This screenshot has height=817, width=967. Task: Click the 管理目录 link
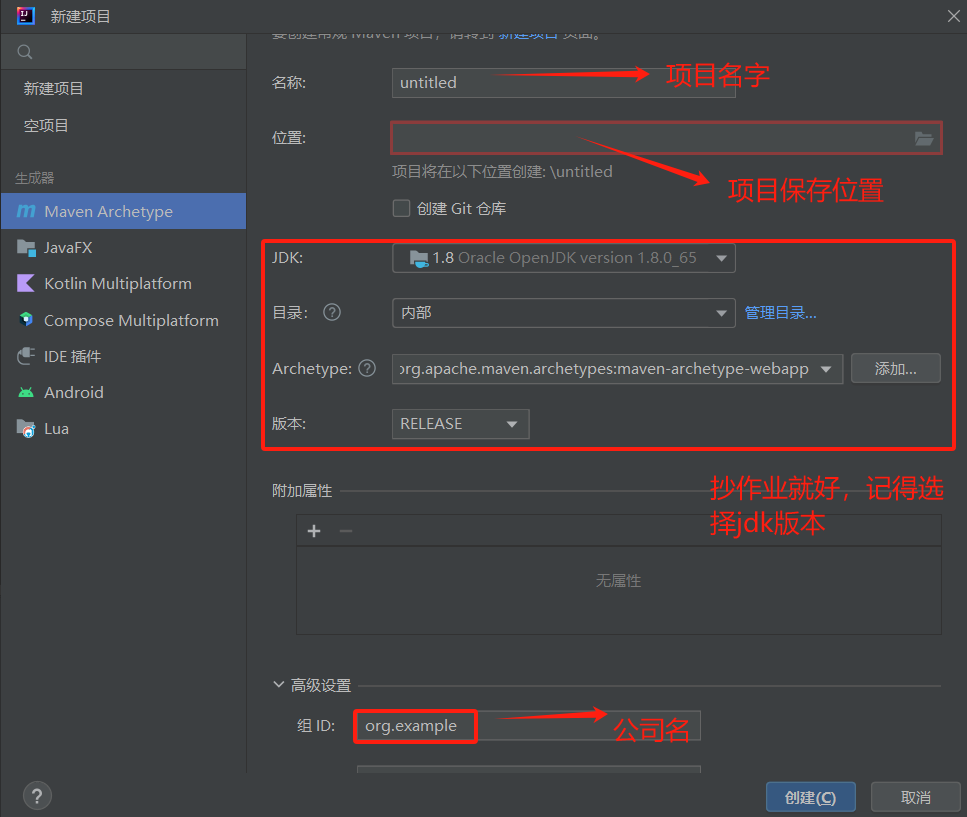coord(780,313)
